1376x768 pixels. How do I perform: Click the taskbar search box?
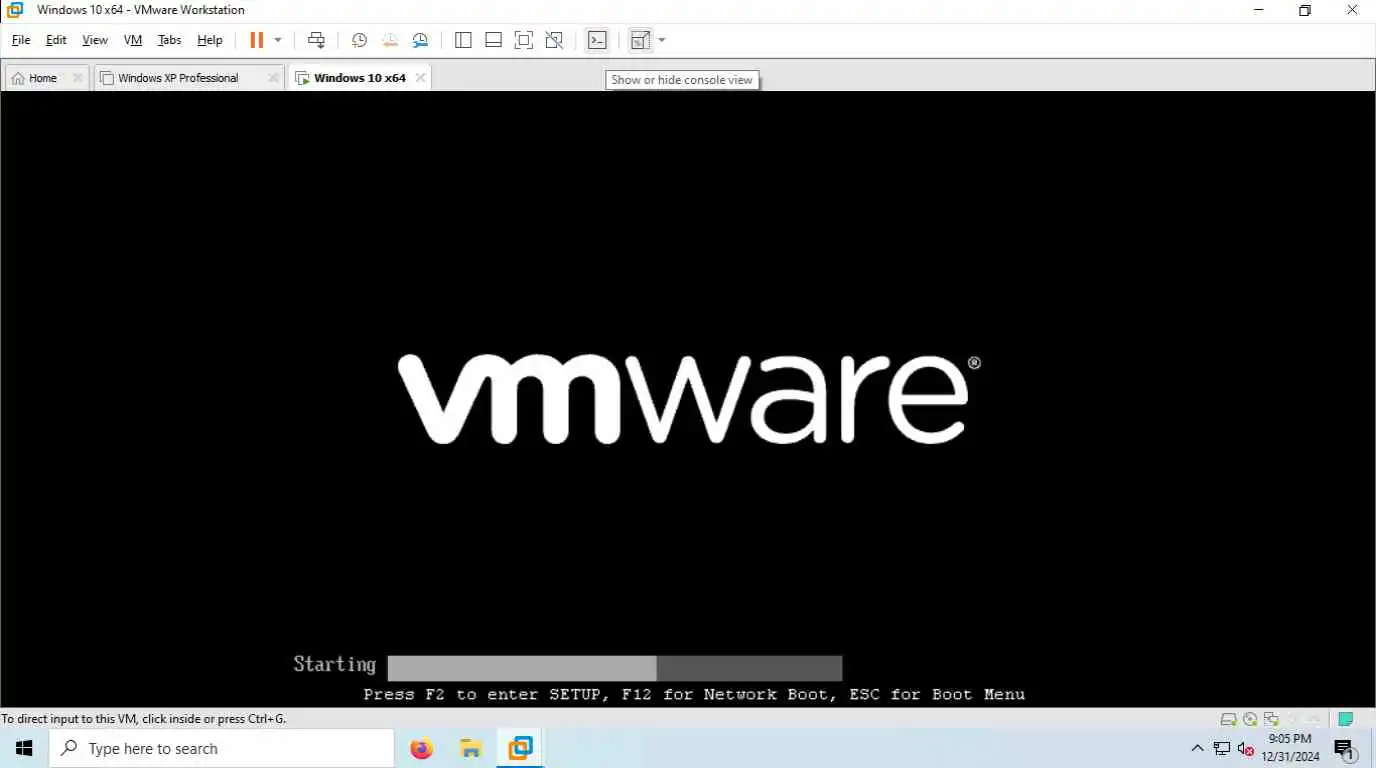click(221, 748)
